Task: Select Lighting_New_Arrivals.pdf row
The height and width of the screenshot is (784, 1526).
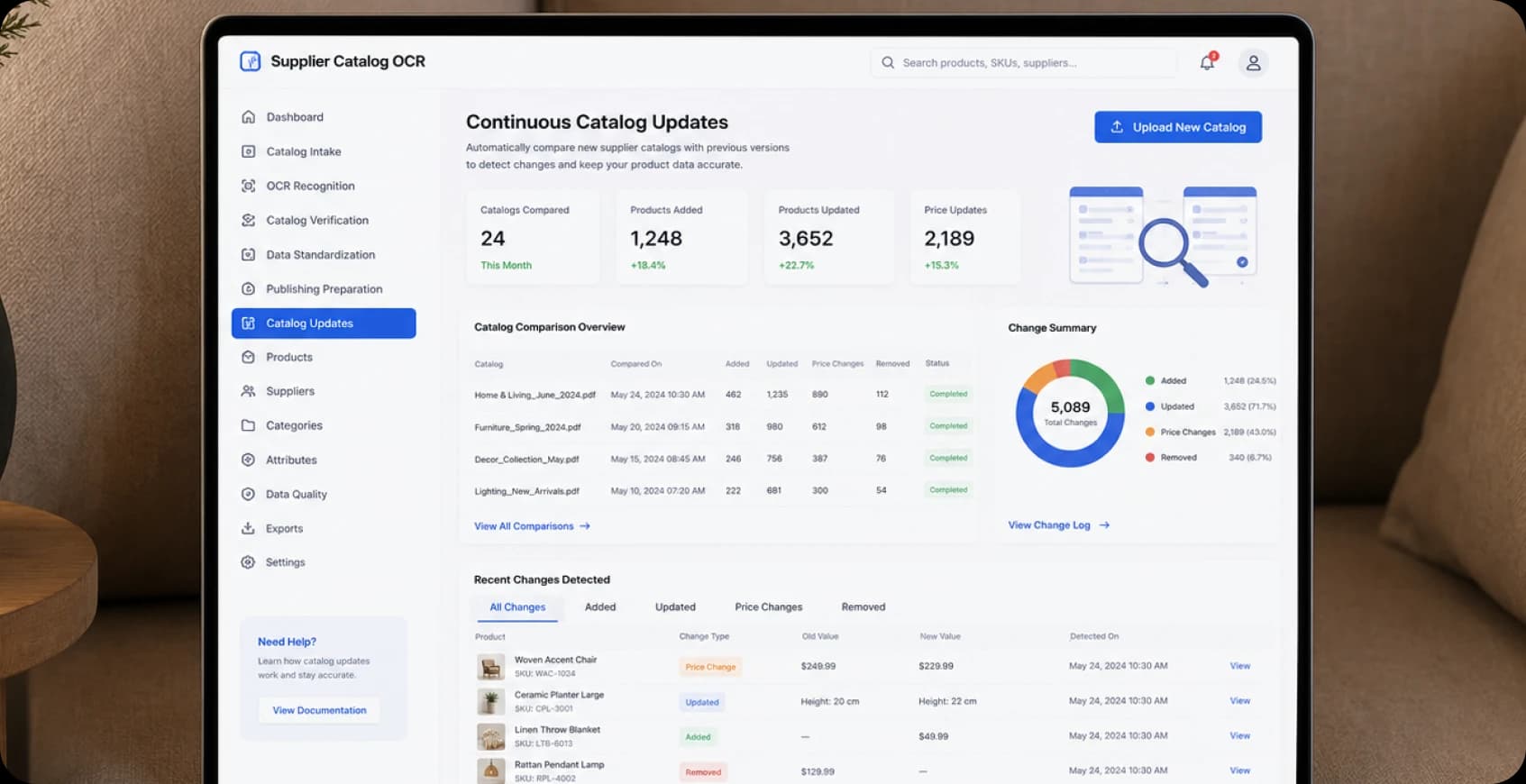Action: 723,491
